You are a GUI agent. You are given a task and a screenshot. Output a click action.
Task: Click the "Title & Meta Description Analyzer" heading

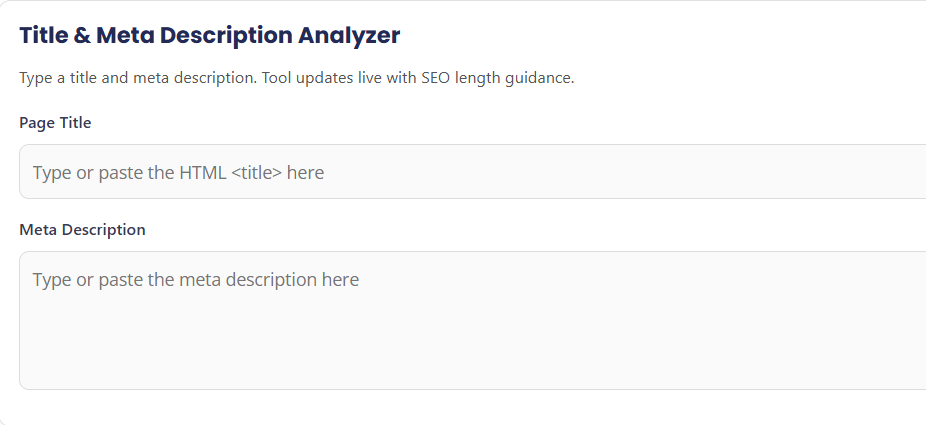(x=209, y=36)
